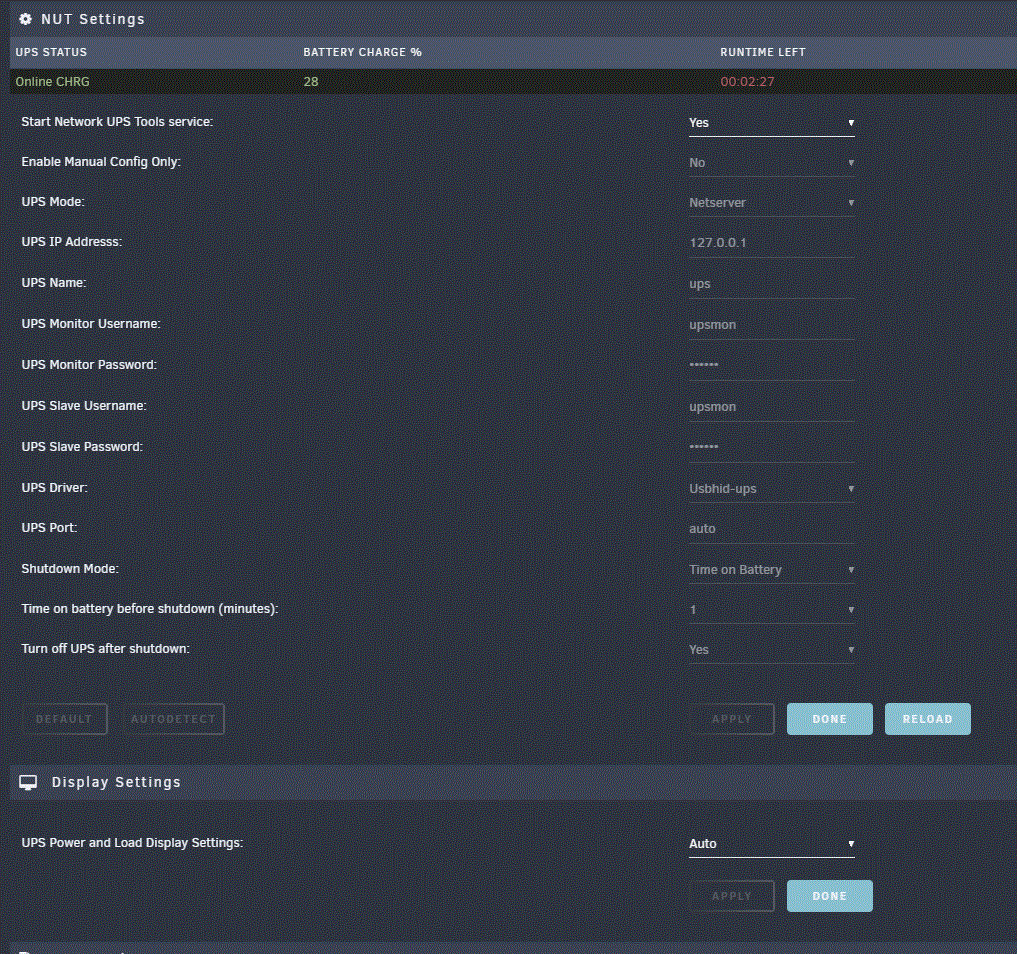Click the NUT Settings section title
Image resolution: width=1017 pixels, height=954 pixels.
(93, 19)
